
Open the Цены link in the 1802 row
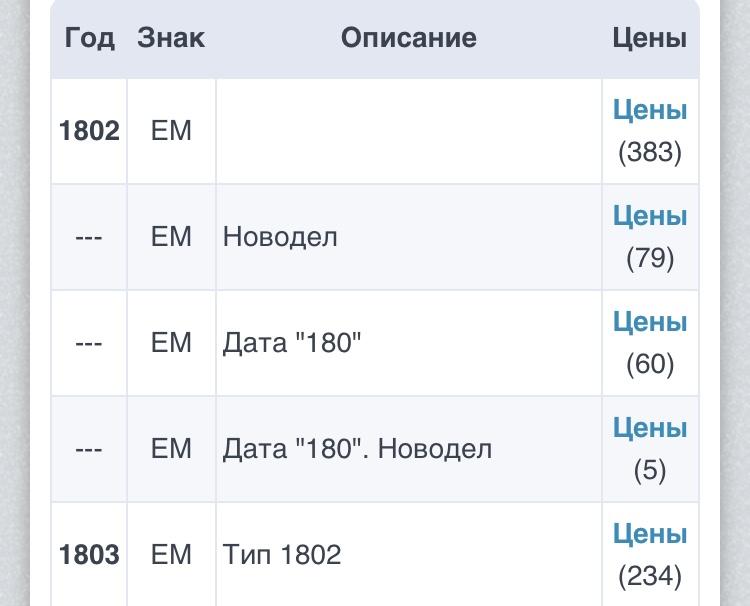(x=650, y=110)
